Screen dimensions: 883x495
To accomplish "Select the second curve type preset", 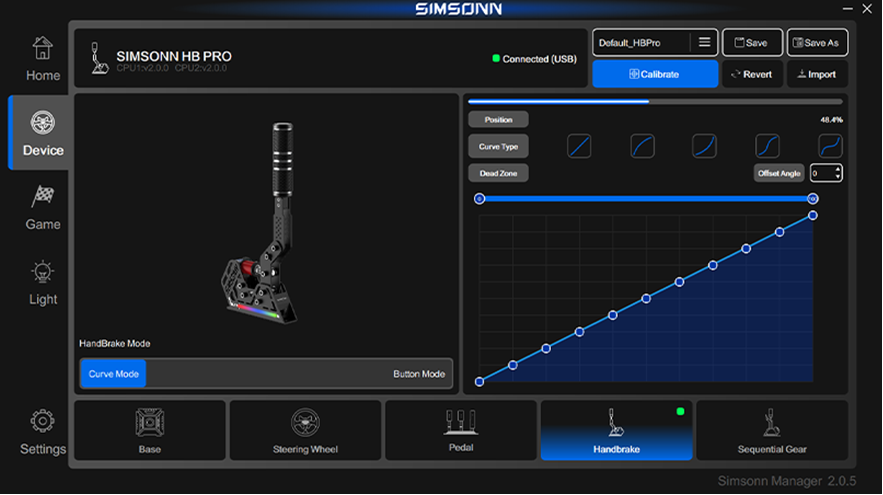I will point(642,146).
